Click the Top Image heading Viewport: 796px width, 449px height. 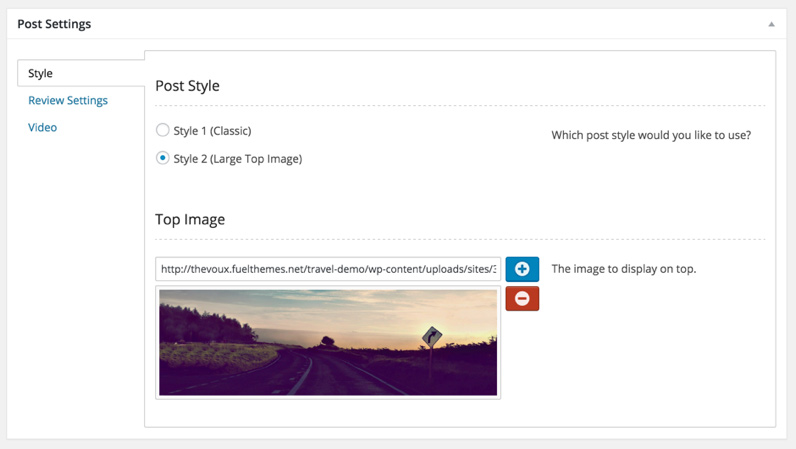click(x=190, y=219)
